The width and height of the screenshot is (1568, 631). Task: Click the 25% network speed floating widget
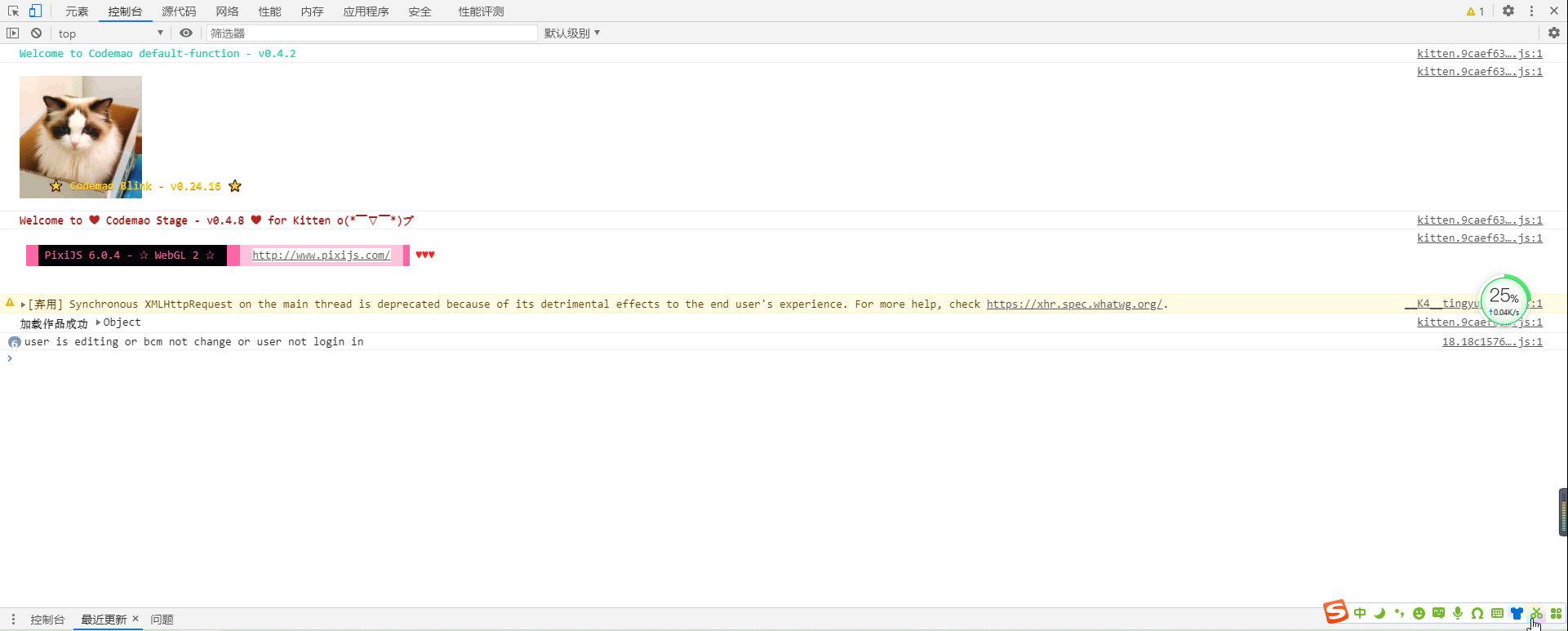[x=1504, y=300]
